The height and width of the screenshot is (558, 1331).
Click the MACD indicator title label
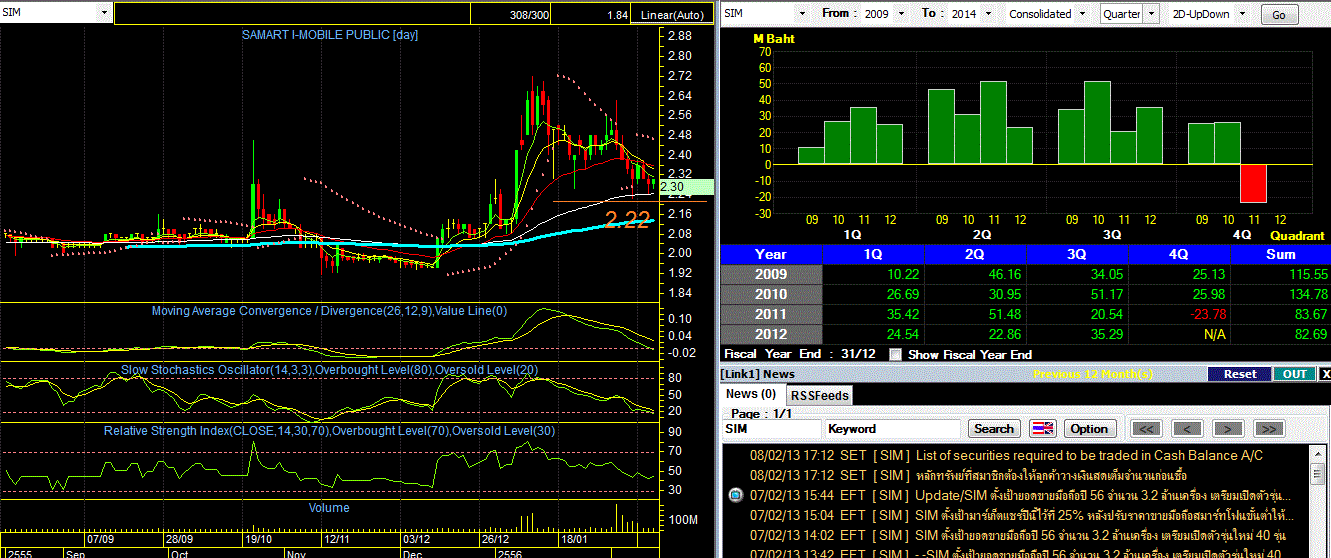[x=329, y=311]
